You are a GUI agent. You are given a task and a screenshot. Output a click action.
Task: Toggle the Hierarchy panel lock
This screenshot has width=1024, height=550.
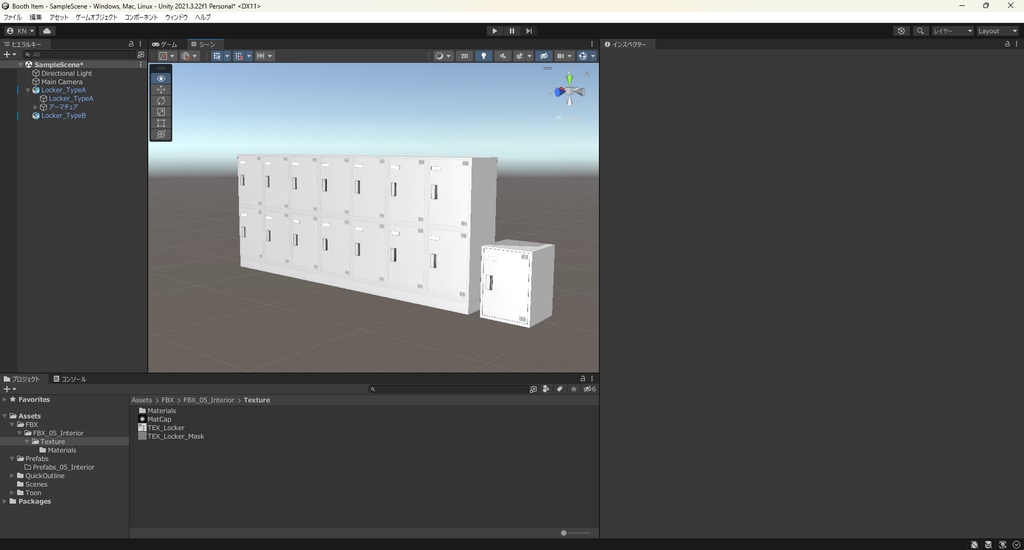(131, 44)
